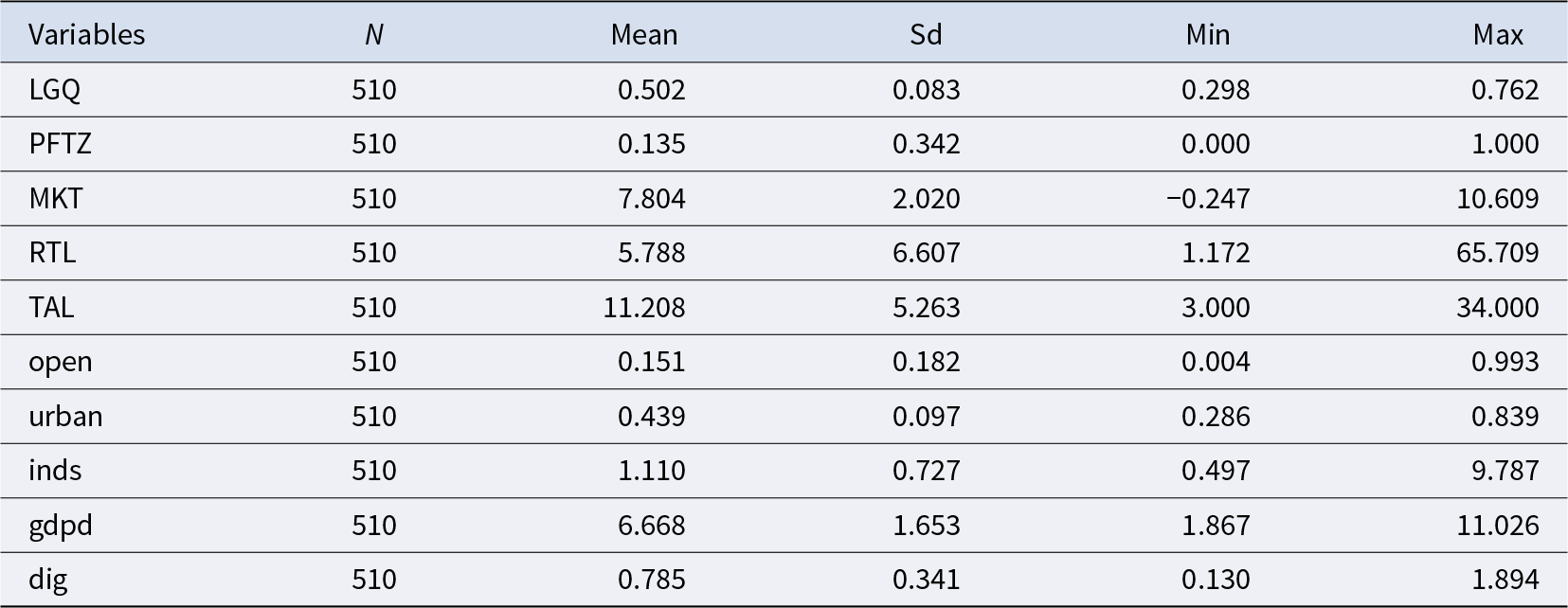Viewport: 1568px width, 608px height.
Task: Click the urban Sd value 0.097
Action: click(x=926, y=417)
